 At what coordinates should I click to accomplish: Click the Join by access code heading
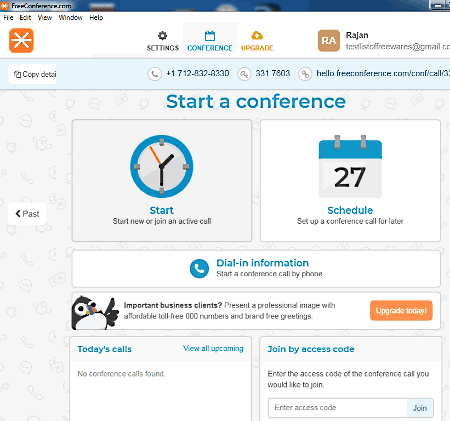click(311, 349)
